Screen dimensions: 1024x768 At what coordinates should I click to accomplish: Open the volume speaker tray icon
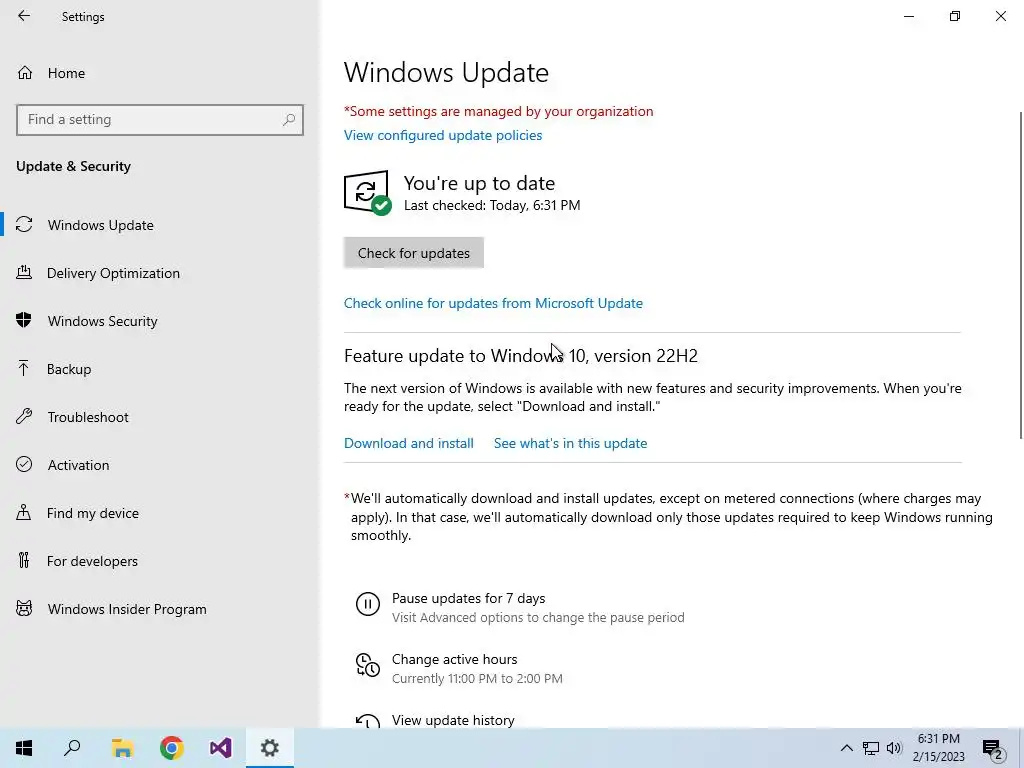(x=894, y=748)
